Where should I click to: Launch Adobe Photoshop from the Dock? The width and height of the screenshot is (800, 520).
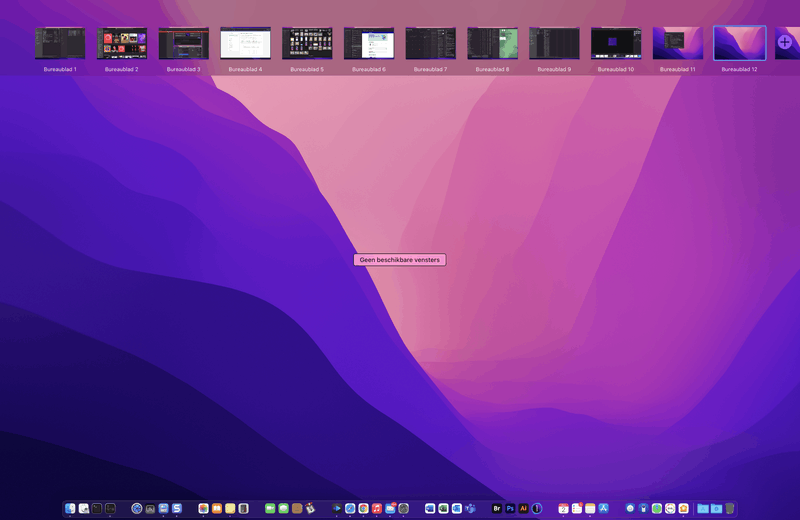(510, 509)
